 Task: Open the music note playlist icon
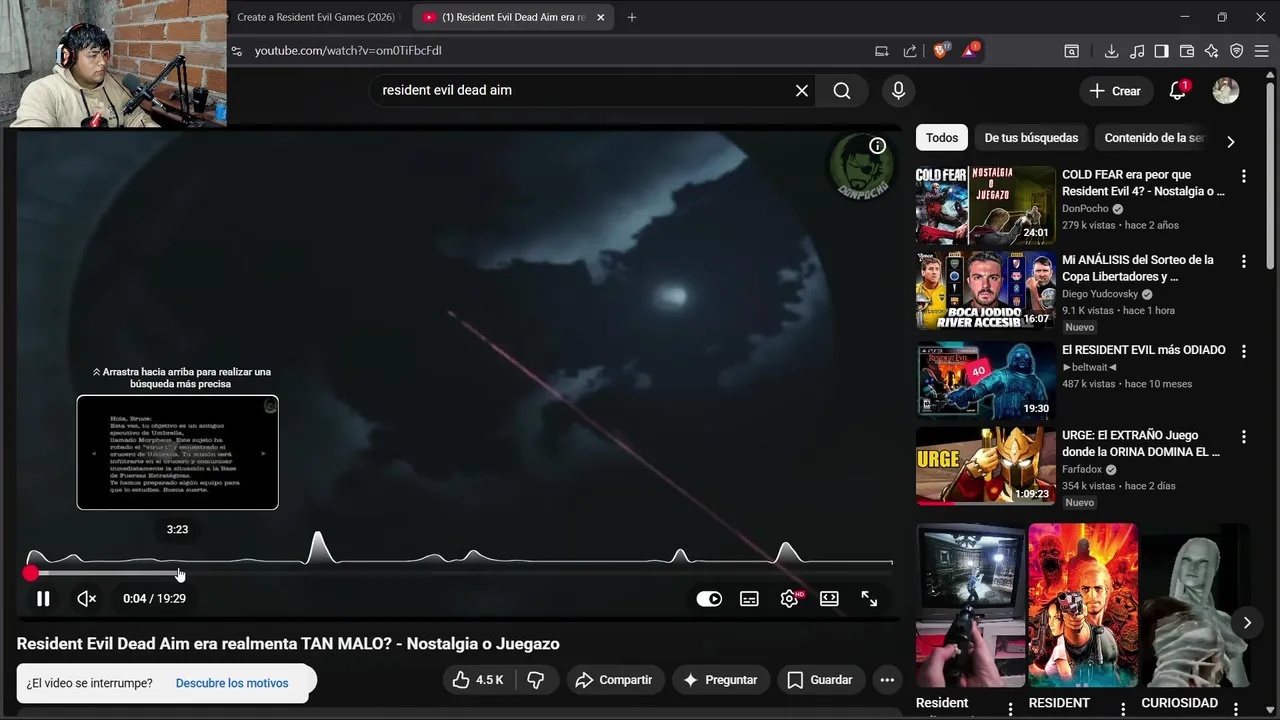[1137, 51]
